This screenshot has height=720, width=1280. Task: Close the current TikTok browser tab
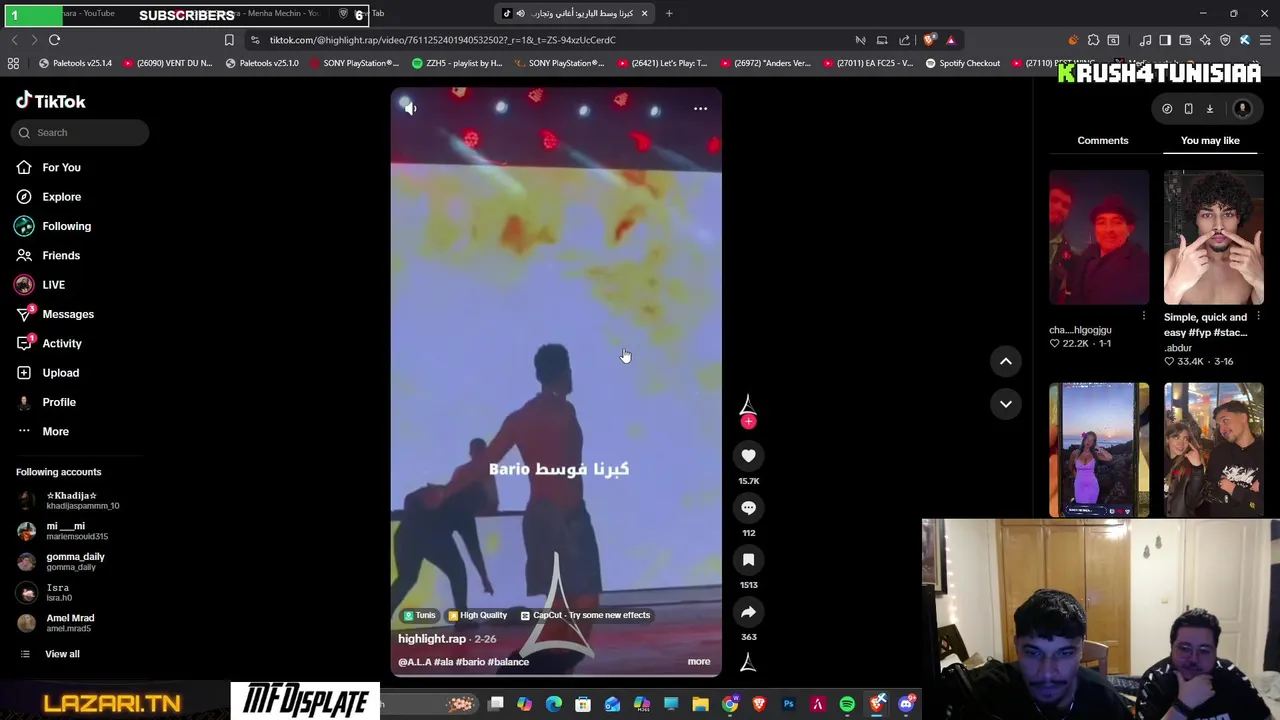tap(644, 14)
